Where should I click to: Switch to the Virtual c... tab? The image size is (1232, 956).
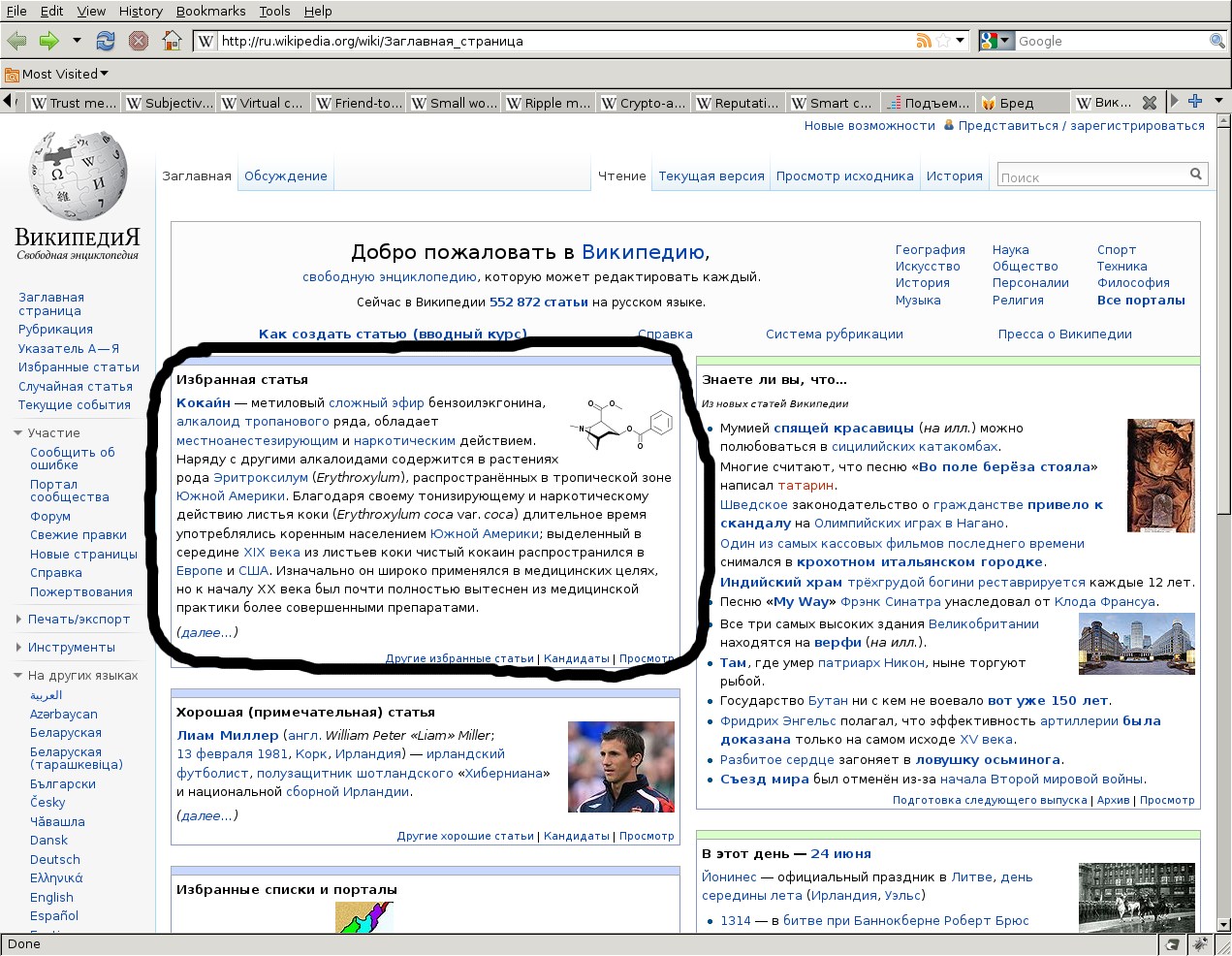[264, 103]
